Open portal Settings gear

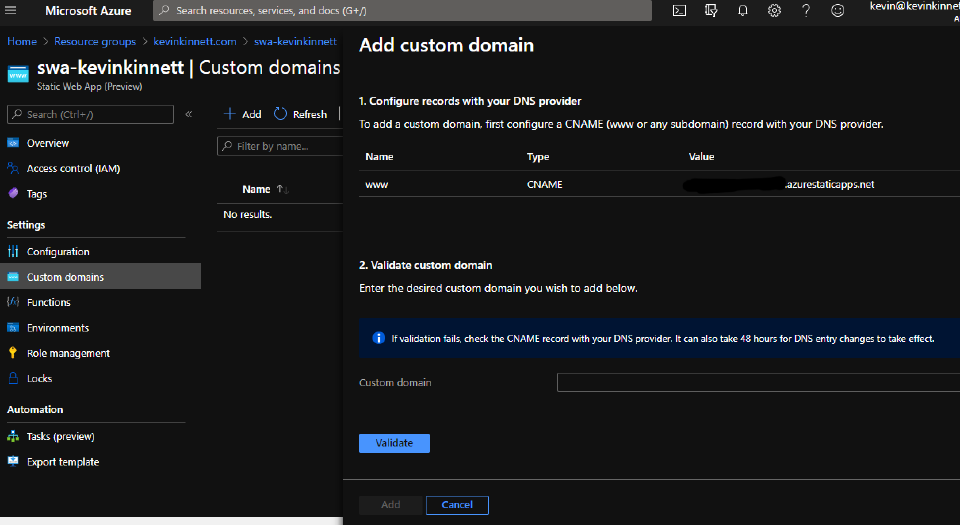point(774,10)
